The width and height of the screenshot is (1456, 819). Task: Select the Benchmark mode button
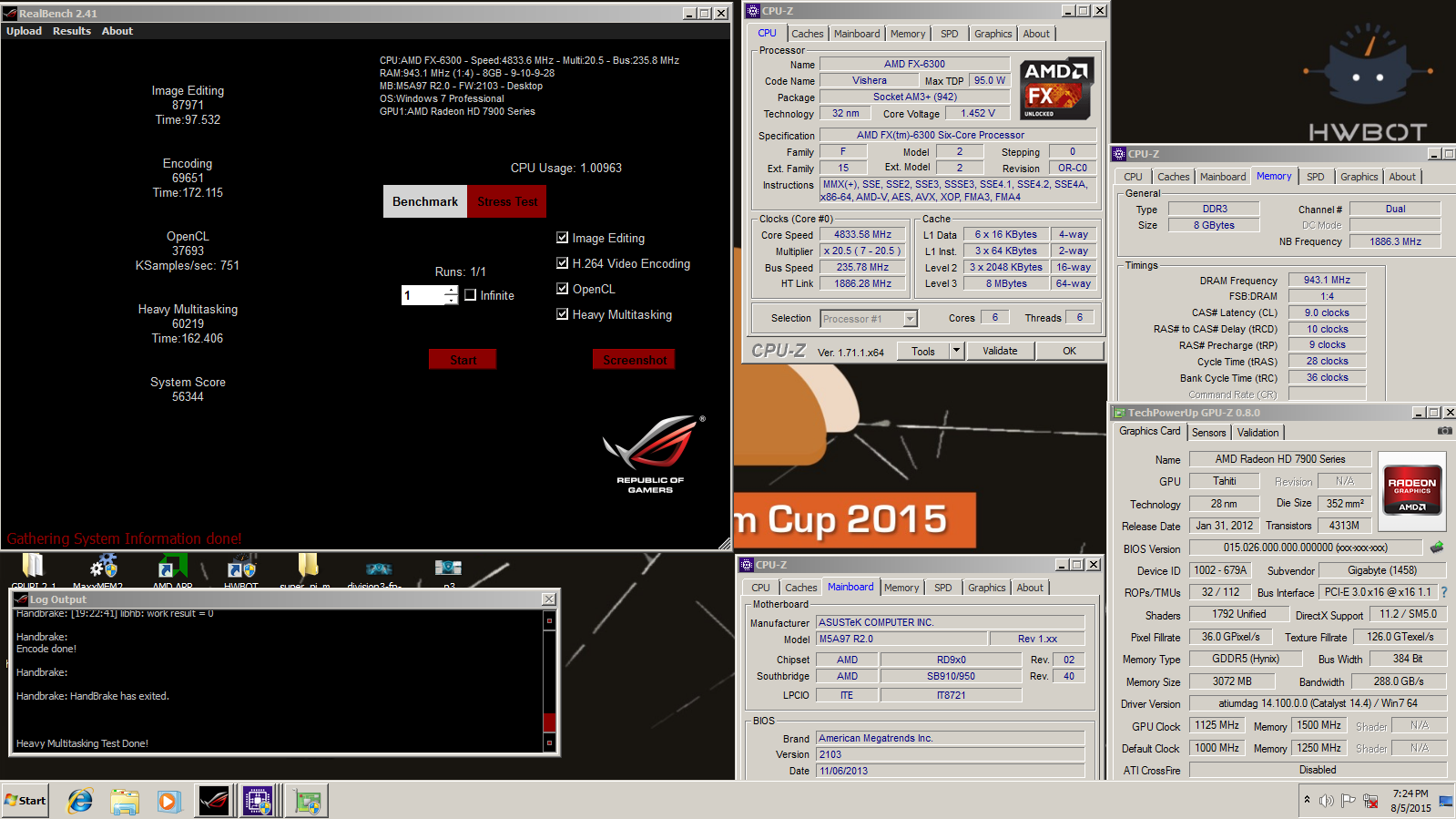click(x=425, y=201)
